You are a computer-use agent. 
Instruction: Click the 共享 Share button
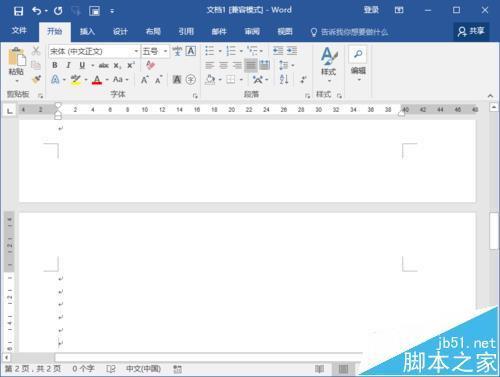click(471, 31)
